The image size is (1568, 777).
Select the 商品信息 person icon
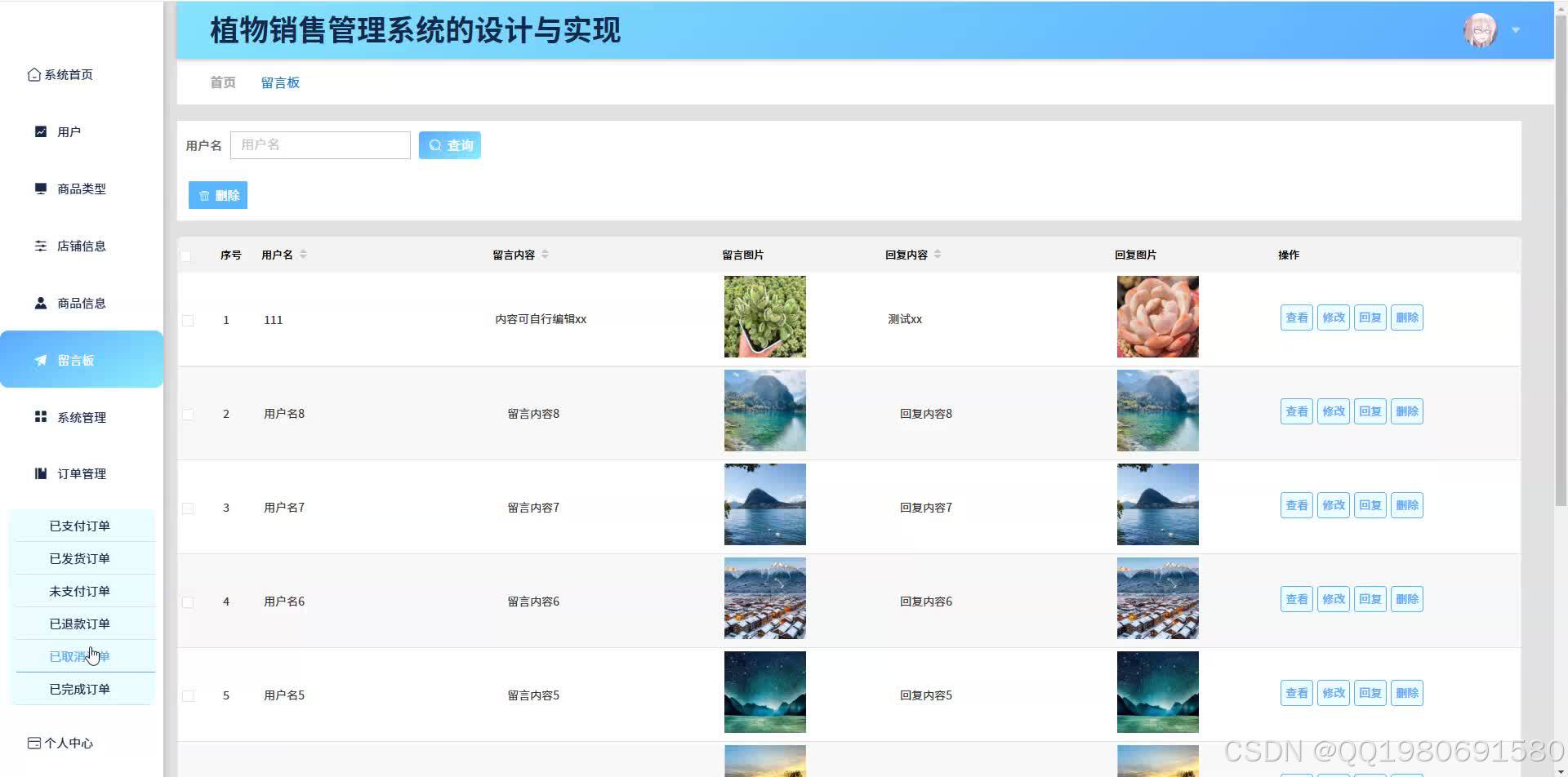click(x=40, y=302)
